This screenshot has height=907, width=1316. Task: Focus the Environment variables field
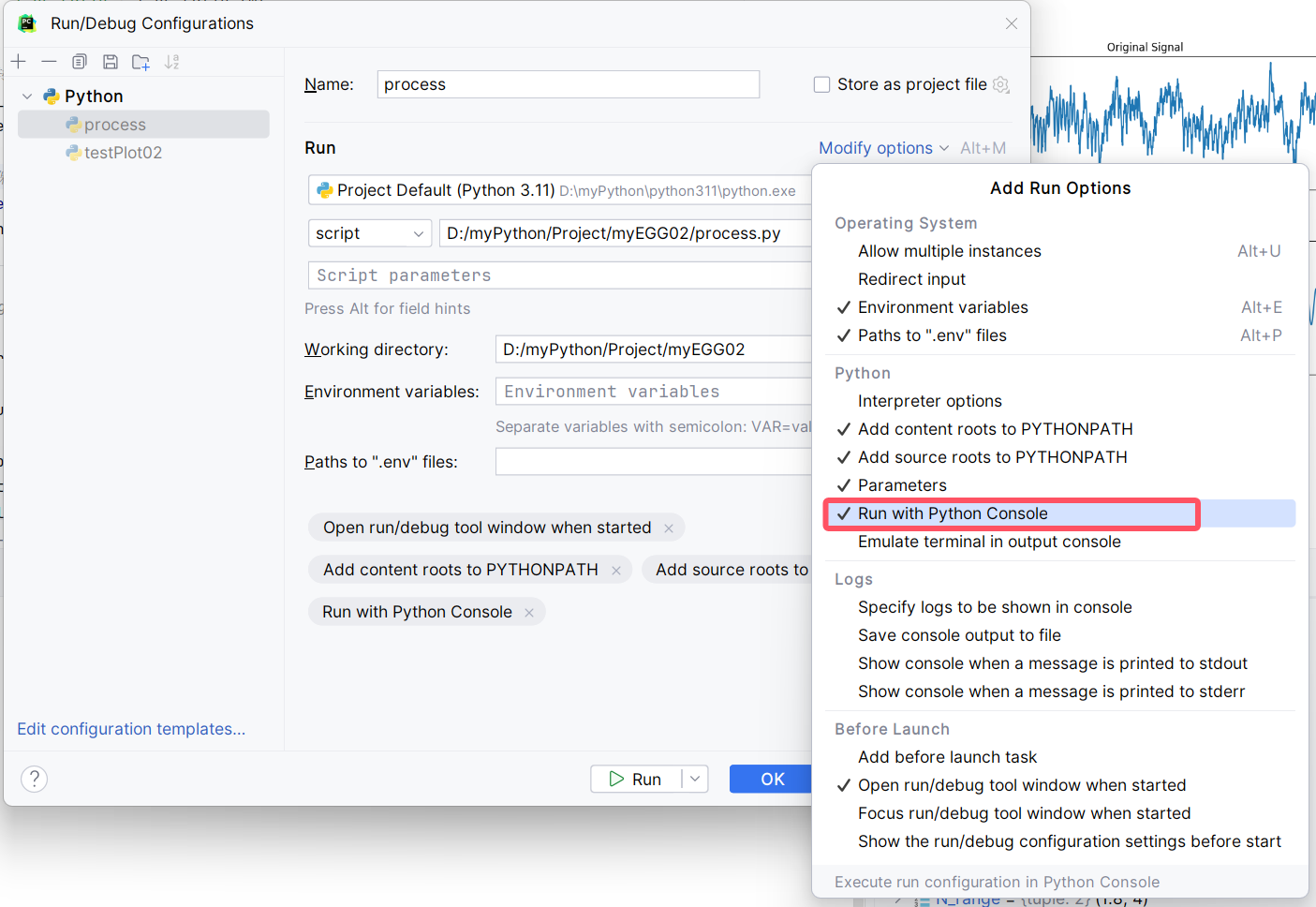pyautogui.click(x=653, y=392)
